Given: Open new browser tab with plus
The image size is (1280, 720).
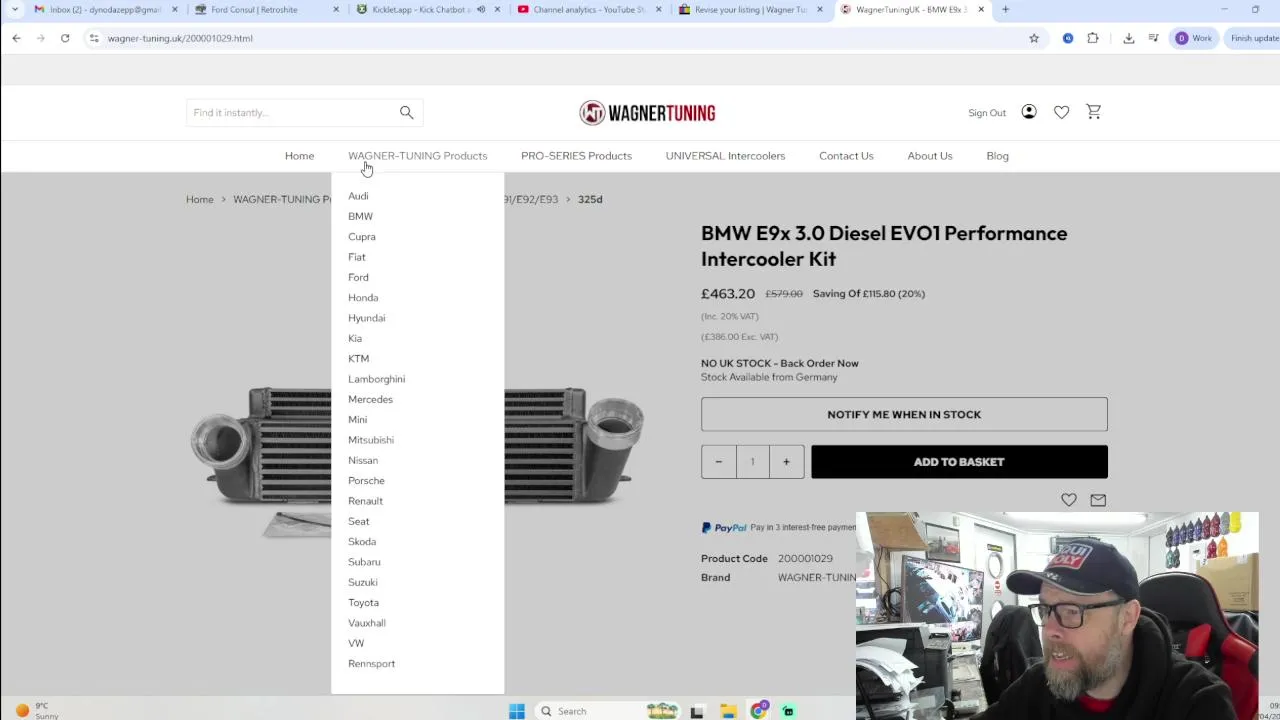Looking at the screenshot, I should coord(1005,10).
